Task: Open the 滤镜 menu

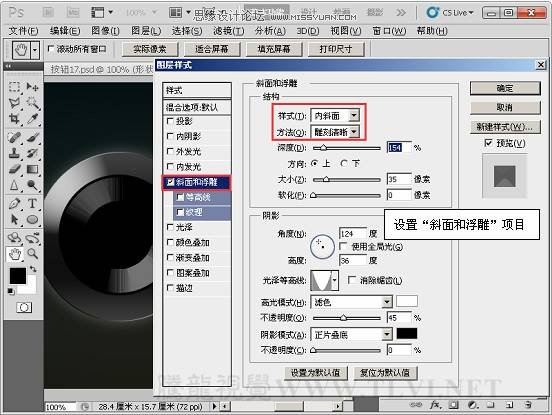Action: point(229,31)
